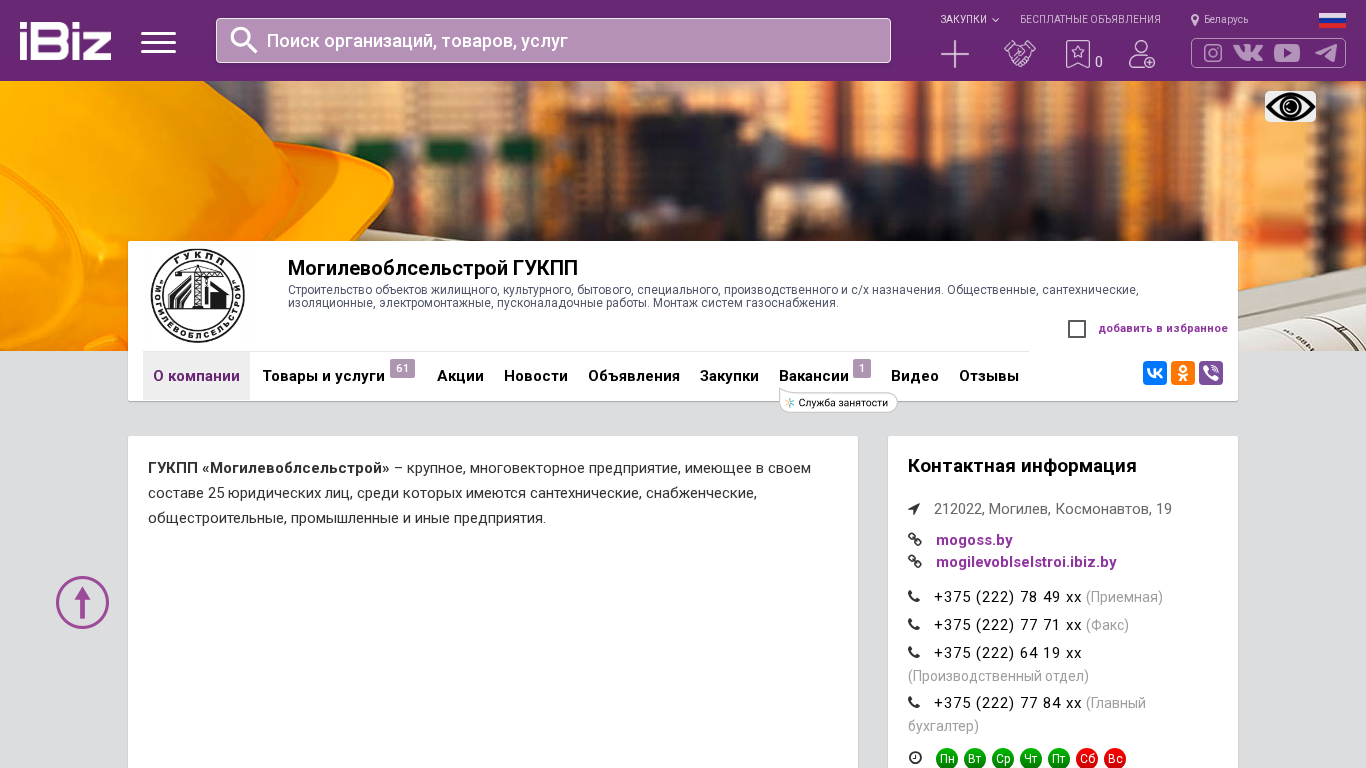This screenshot has height=768, width=1366.
Task: Open iBiz Instagram page
Action: [x=1213, y=53]
